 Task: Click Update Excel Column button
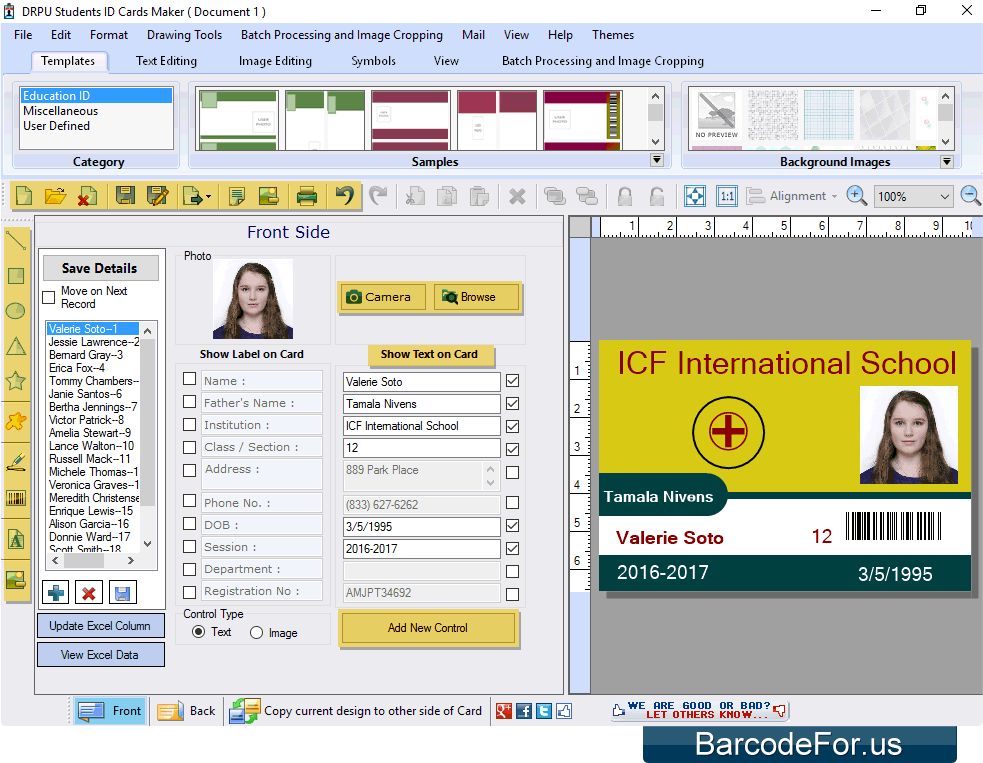coord(100,626)
